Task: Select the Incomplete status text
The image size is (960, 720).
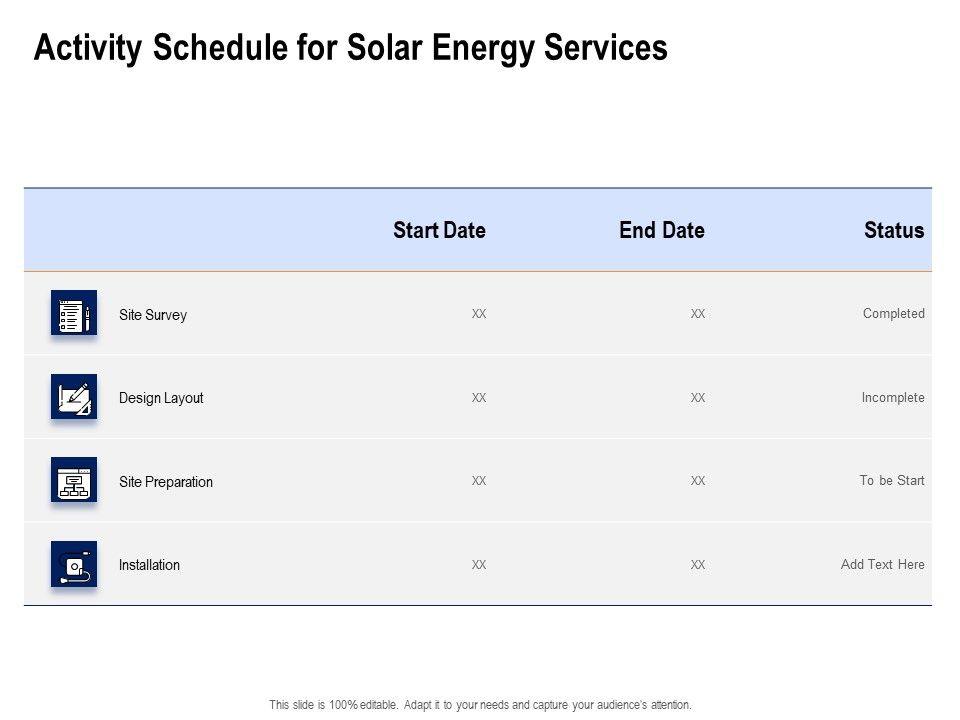Action: coord(893,398)
